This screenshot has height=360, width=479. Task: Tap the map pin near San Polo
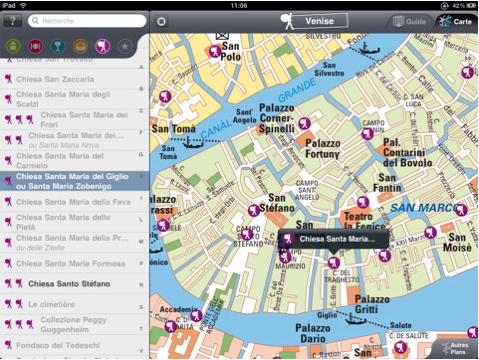(x=215, y=51)
